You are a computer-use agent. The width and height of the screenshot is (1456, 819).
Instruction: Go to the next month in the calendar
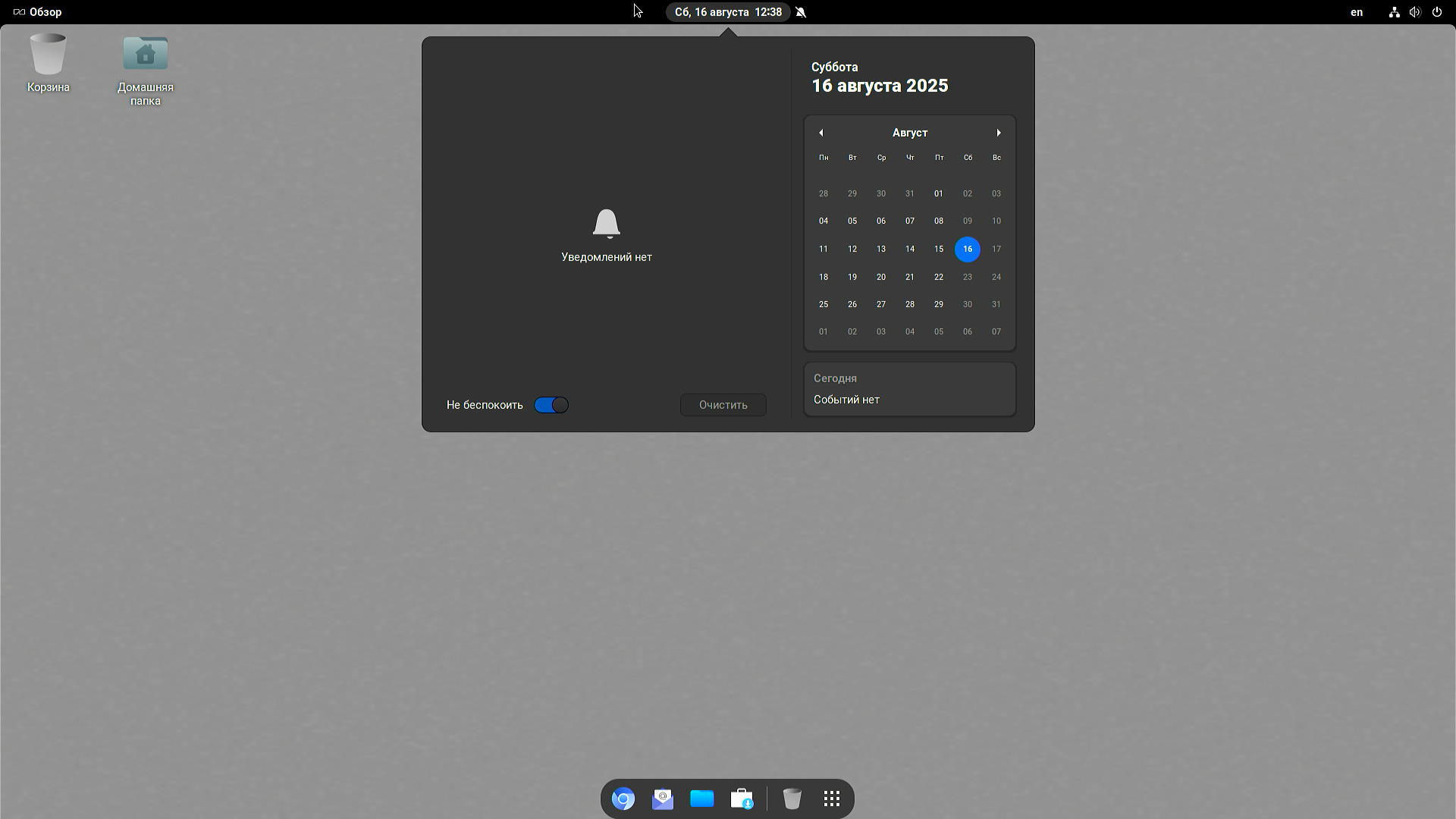click(999, 133)
